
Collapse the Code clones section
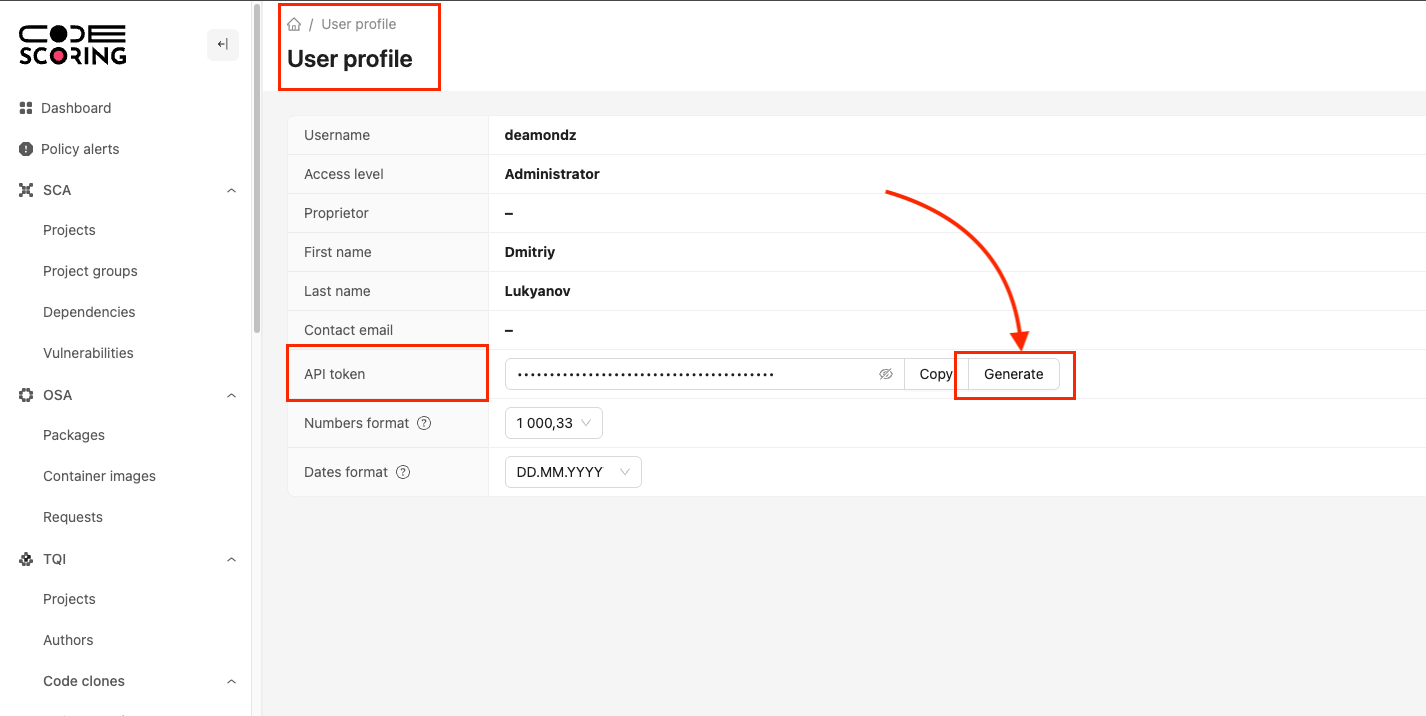point(231,681)
